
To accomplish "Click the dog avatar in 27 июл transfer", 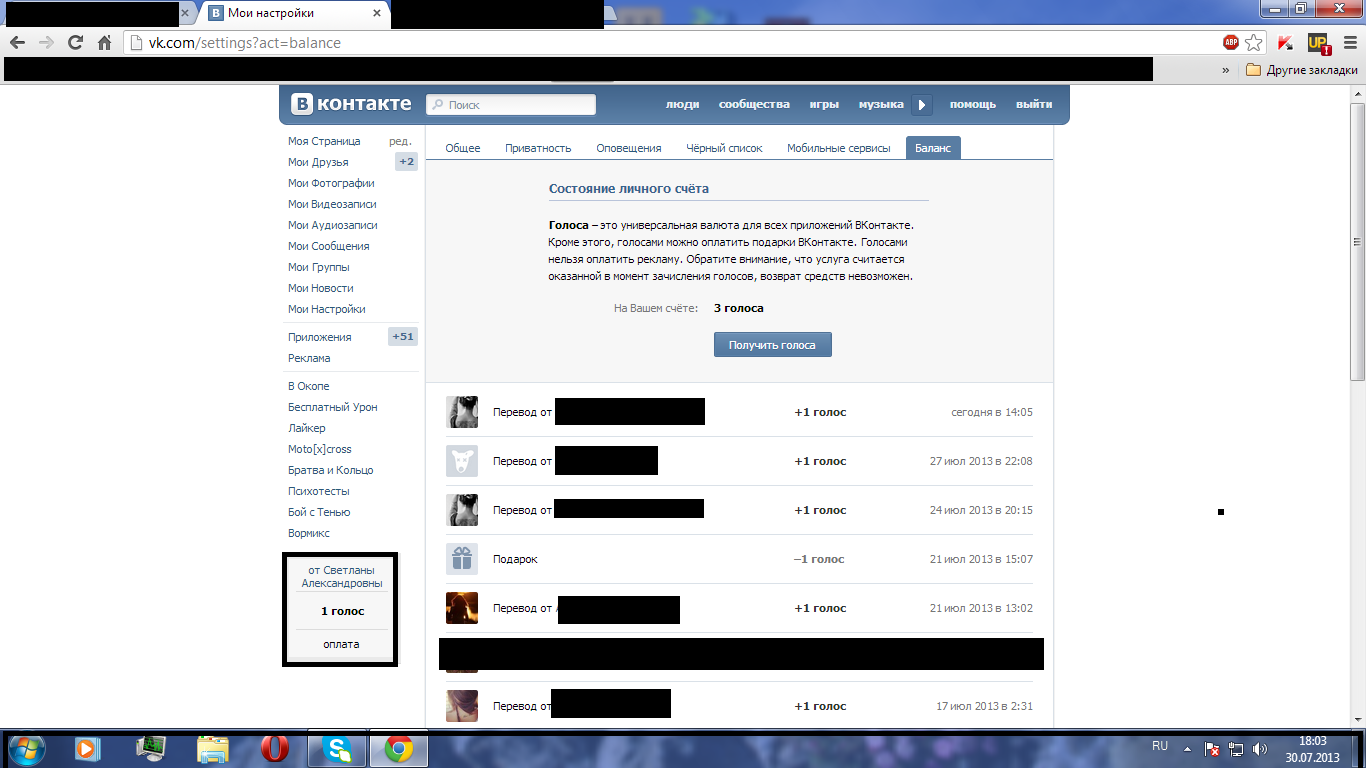I will tap(462, 461).
